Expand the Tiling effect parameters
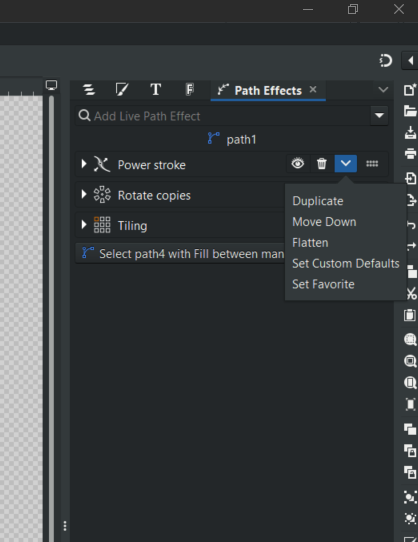418x542 pixels. pyautogui.click(x=84, y=225)
